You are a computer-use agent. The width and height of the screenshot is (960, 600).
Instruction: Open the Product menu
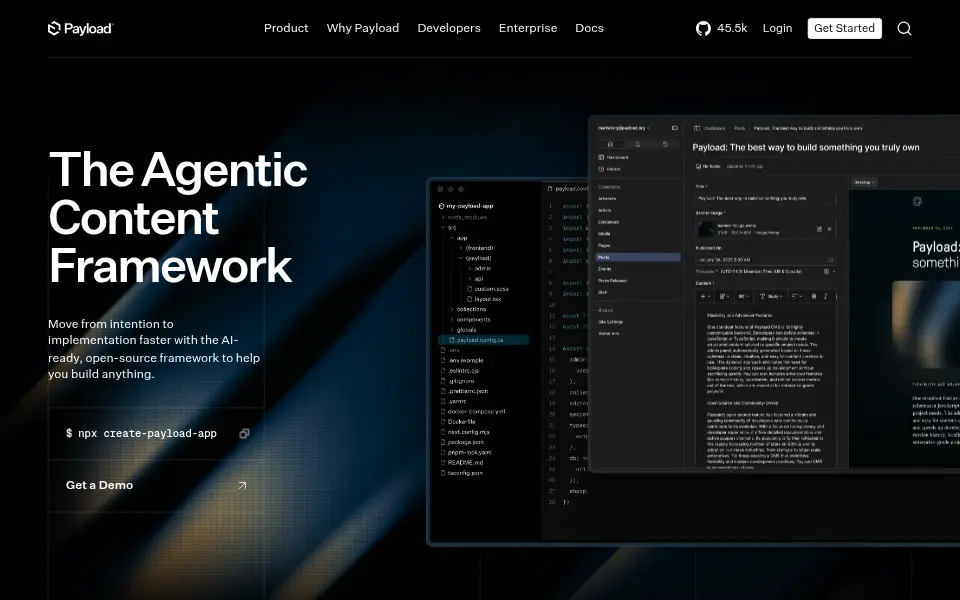pos(286,28)
